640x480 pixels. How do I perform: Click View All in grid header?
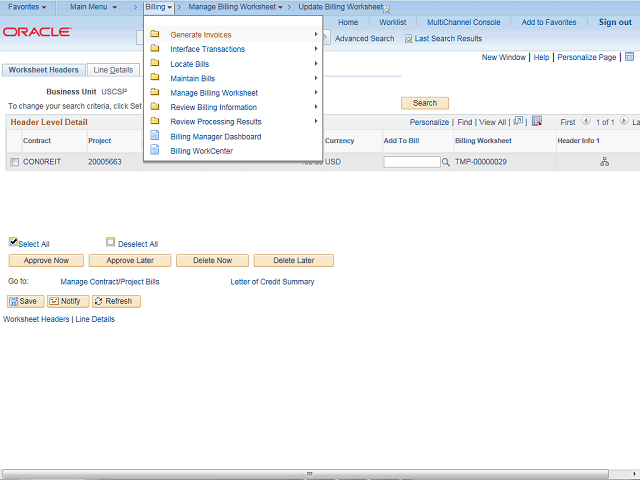click(492, 122)
